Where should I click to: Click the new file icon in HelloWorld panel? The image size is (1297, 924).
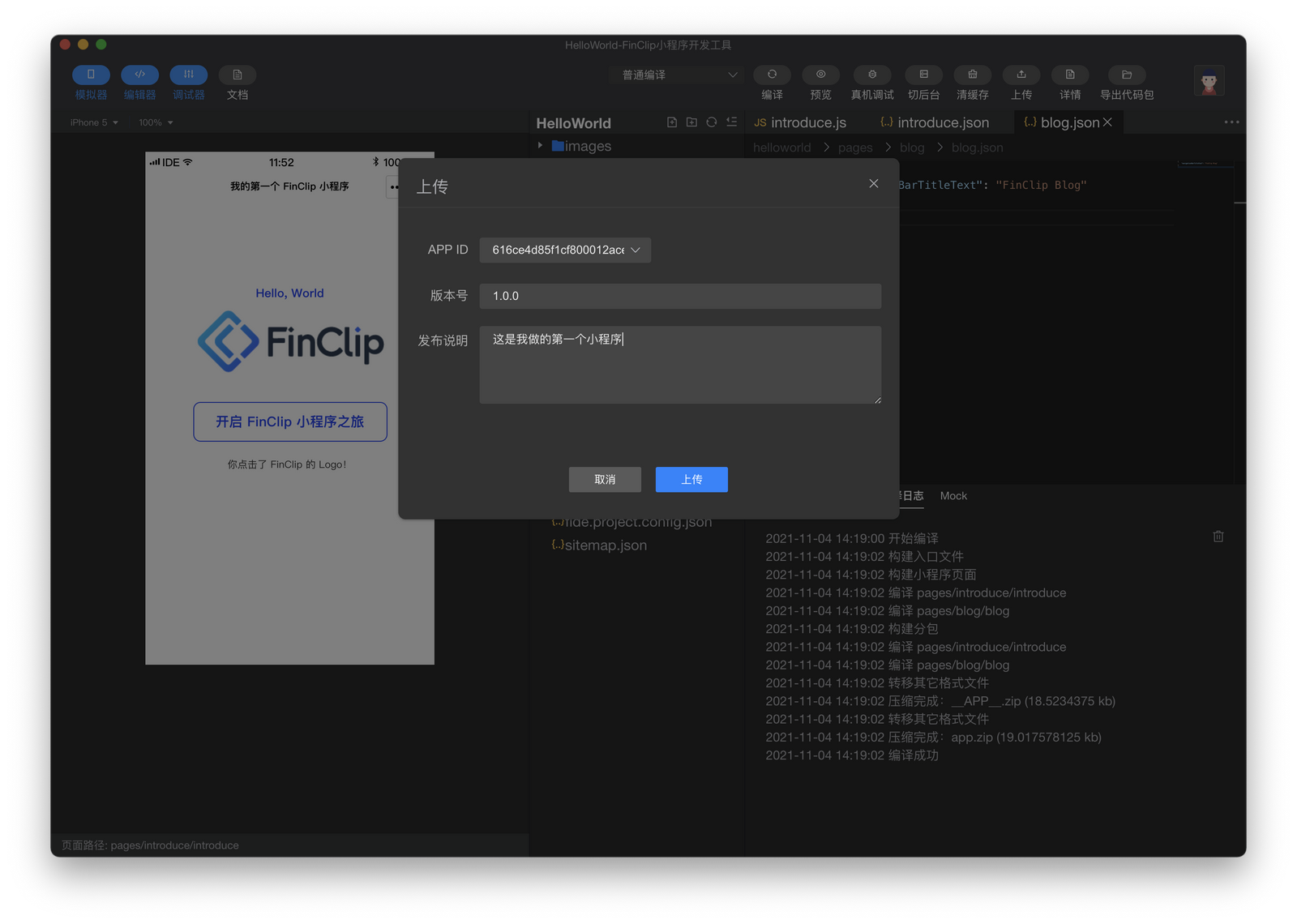click(x=672, y=122)
